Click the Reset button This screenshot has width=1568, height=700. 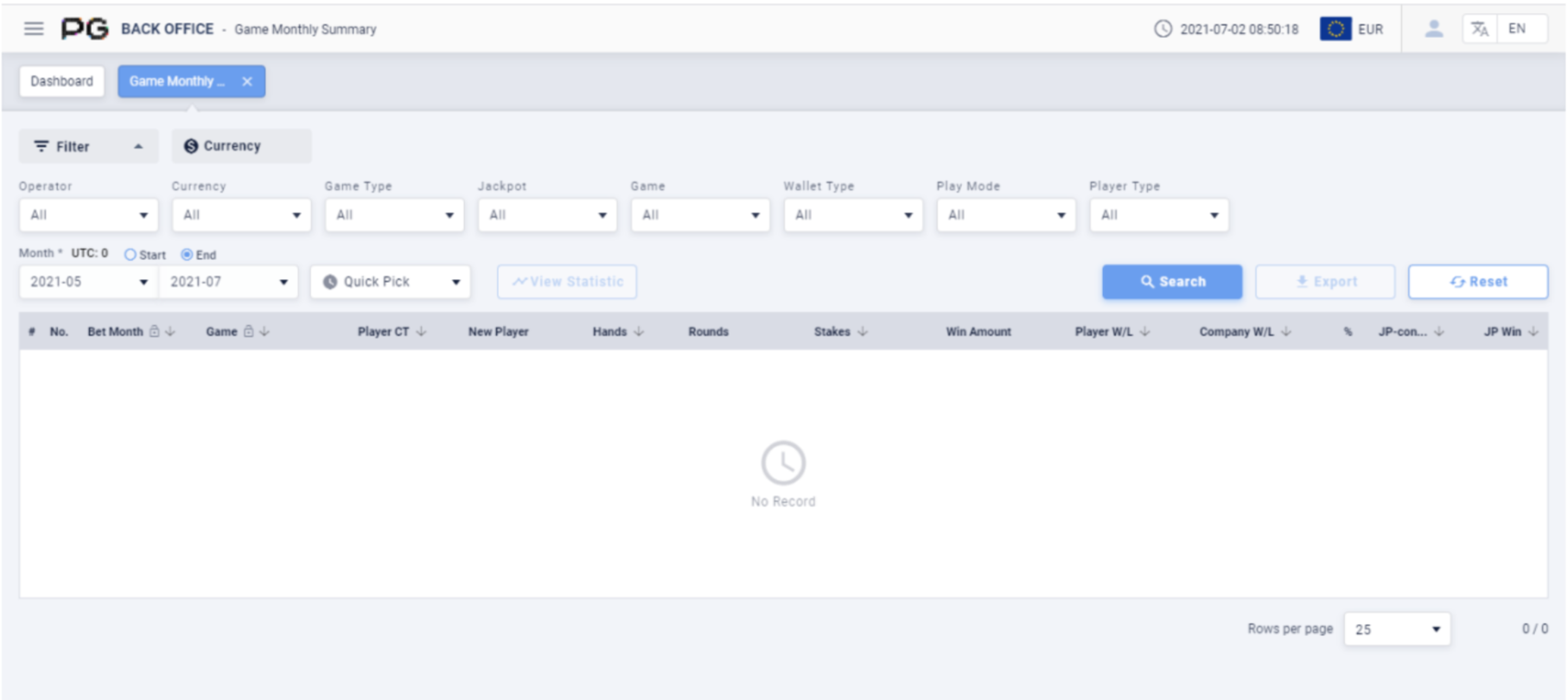pos(1477,282)
